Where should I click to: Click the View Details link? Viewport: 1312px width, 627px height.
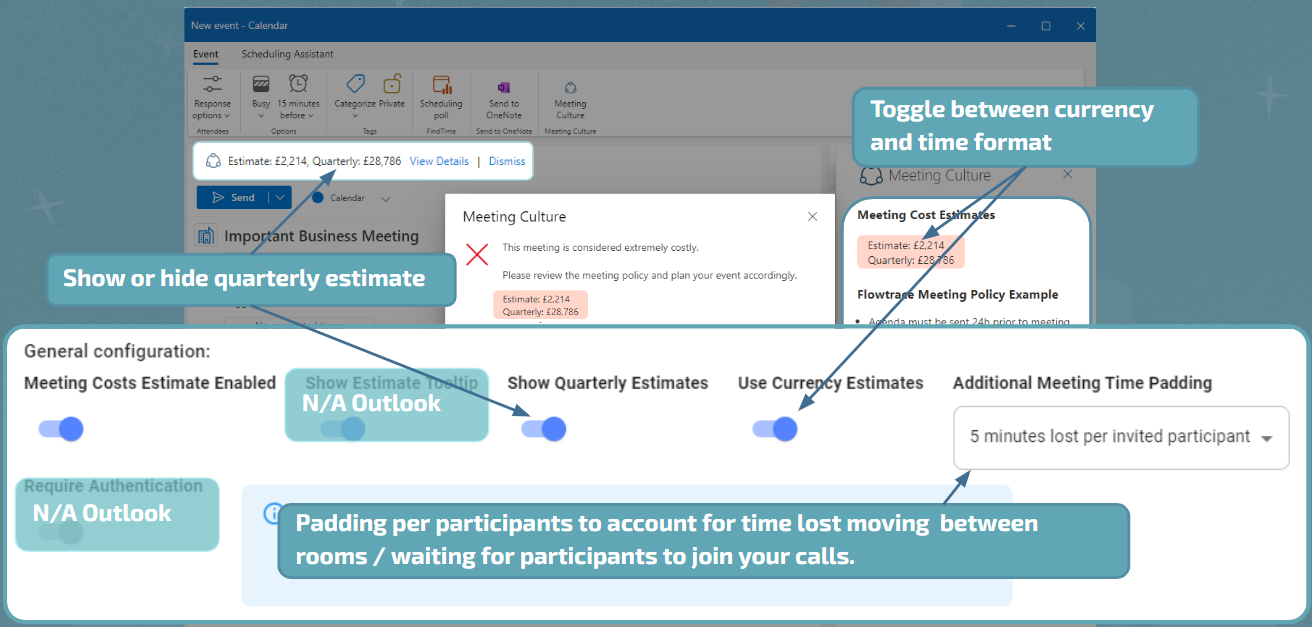(x=439, y=160)
